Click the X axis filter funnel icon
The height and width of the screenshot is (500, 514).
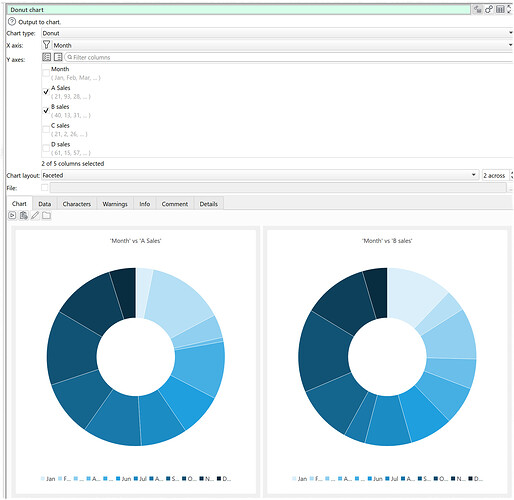46,45
